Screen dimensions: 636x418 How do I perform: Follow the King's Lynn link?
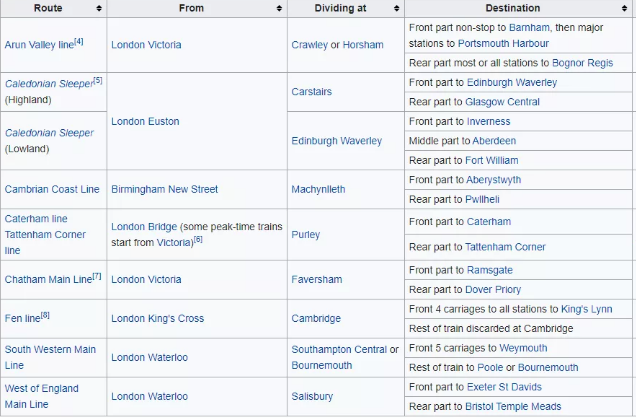click(587, 309)
